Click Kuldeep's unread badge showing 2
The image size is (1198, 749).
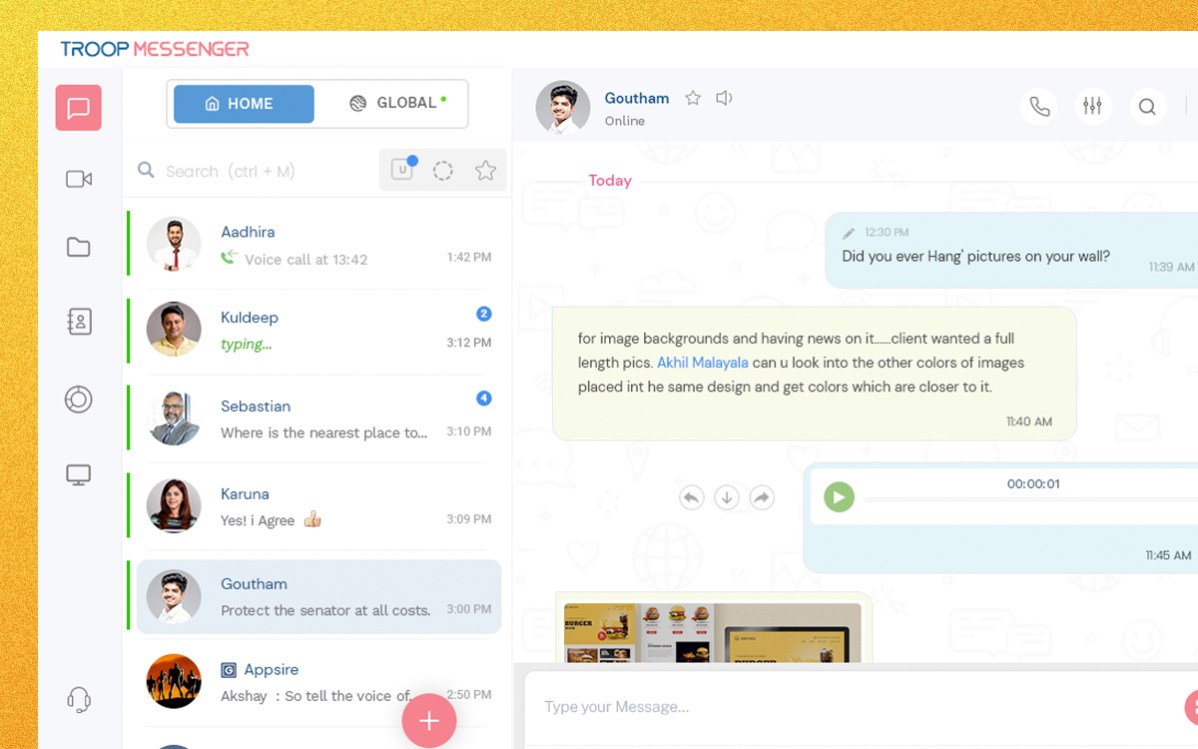(x=484, y=313)
